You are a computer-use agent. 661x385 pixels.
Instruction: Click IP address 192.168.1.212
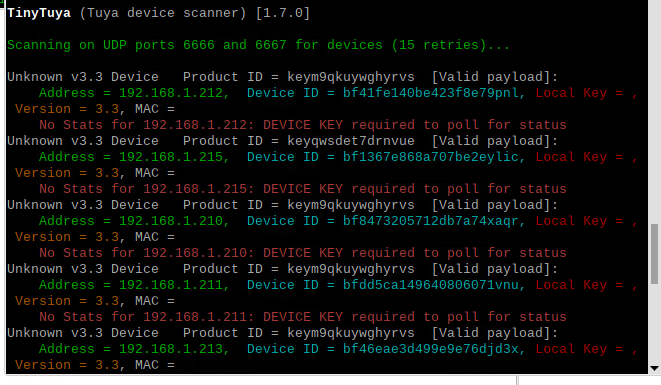pos(171,93)
